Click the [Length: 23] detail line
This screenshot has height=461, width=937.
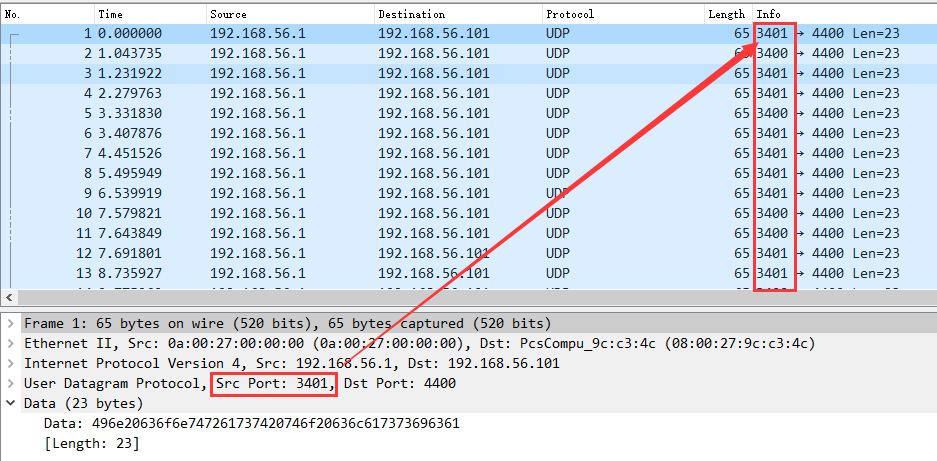[91, 444]
